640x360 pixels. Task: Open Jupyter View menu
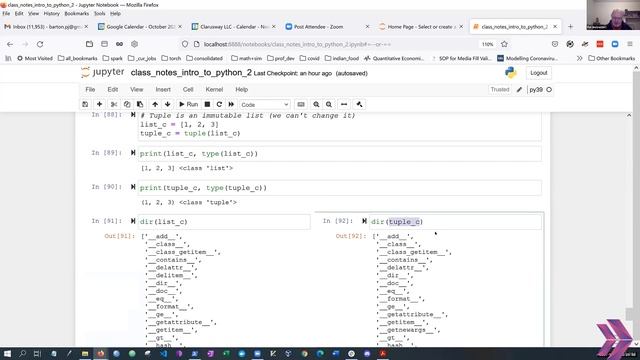(137, 89)
